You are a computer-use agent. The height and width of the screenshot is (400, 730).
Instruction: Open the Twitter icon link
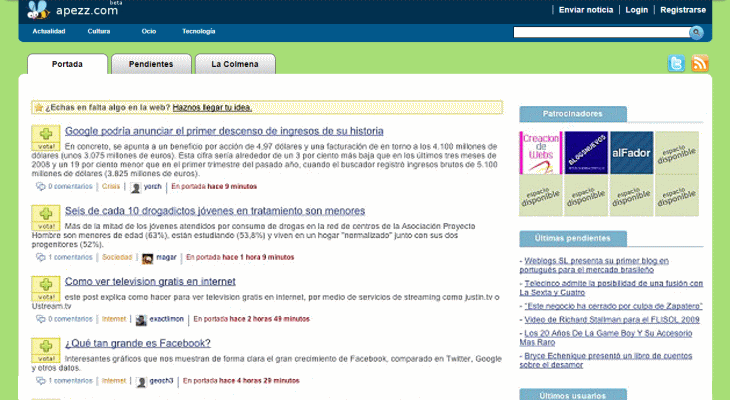676,63
